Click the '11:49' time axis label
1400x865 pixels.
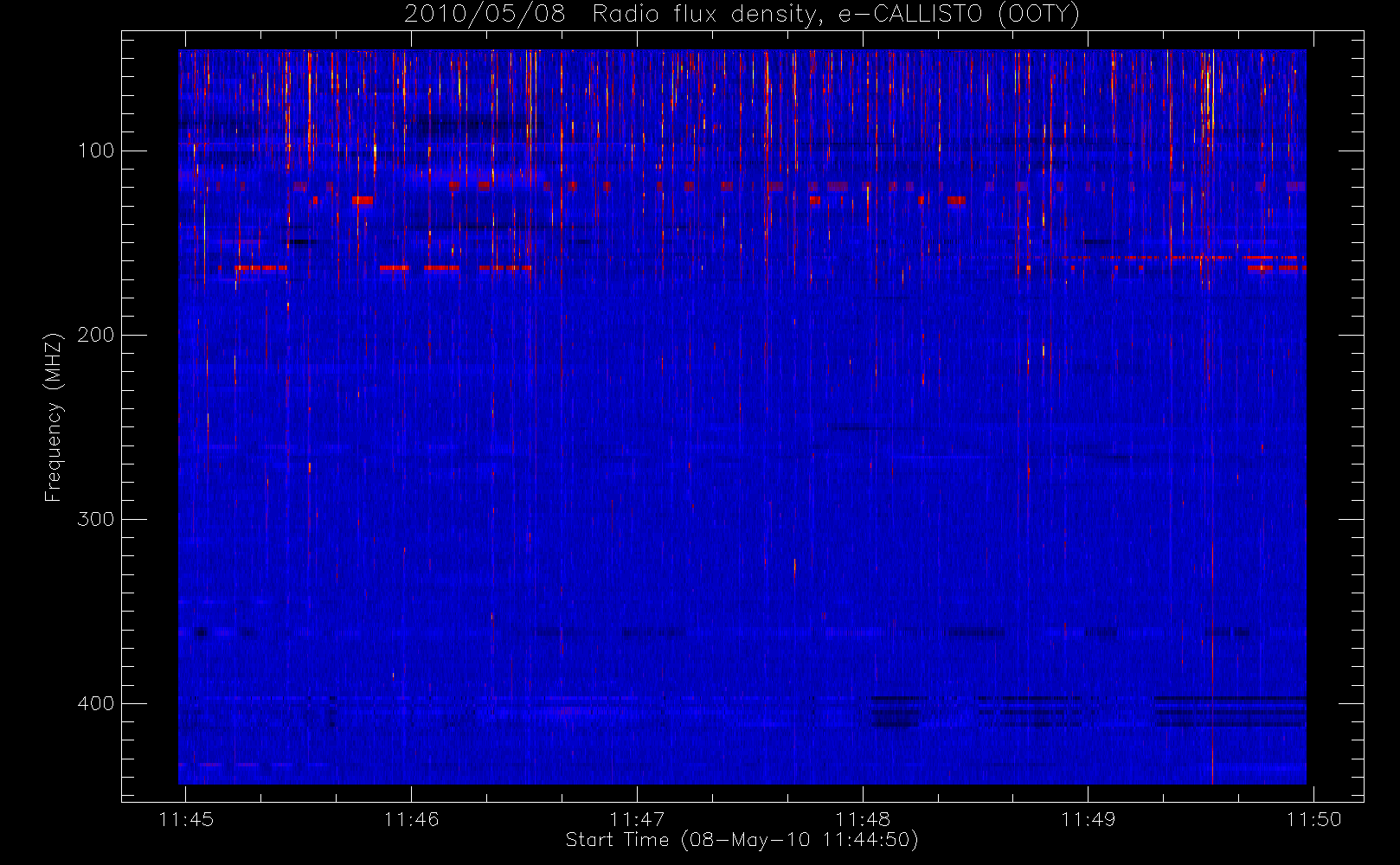coord(1089,819)
